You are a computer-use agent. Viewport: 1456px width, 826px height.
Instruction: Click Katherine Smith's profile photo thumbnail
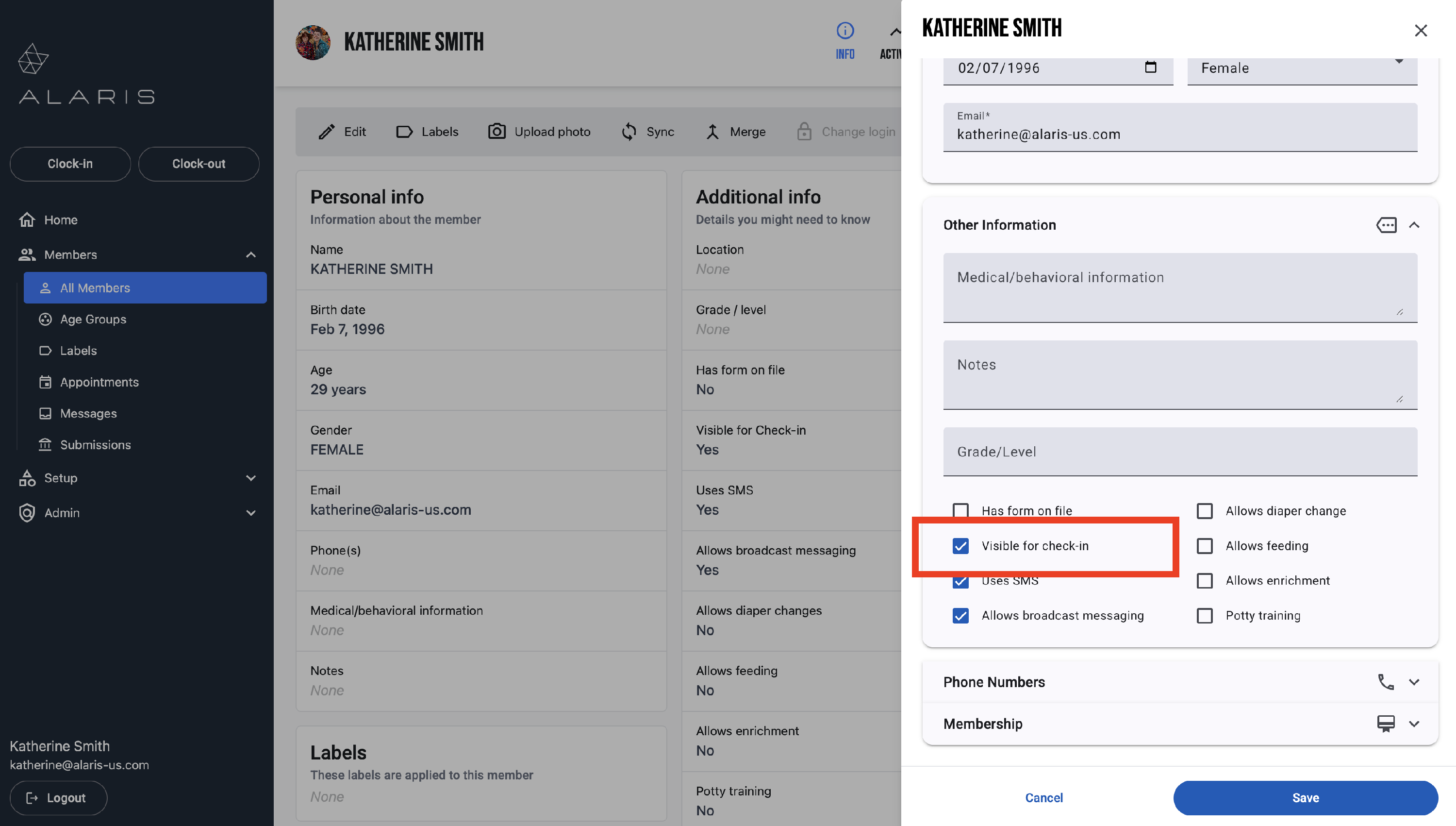tap(313, 42)
